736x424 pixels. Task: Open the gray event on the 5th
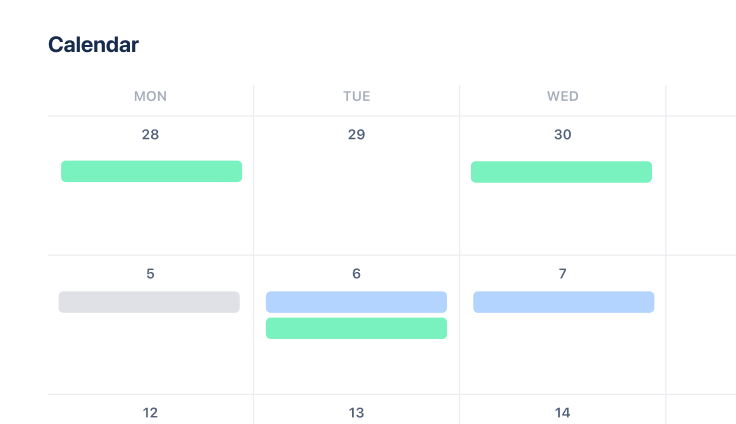[x=149, y=302]
